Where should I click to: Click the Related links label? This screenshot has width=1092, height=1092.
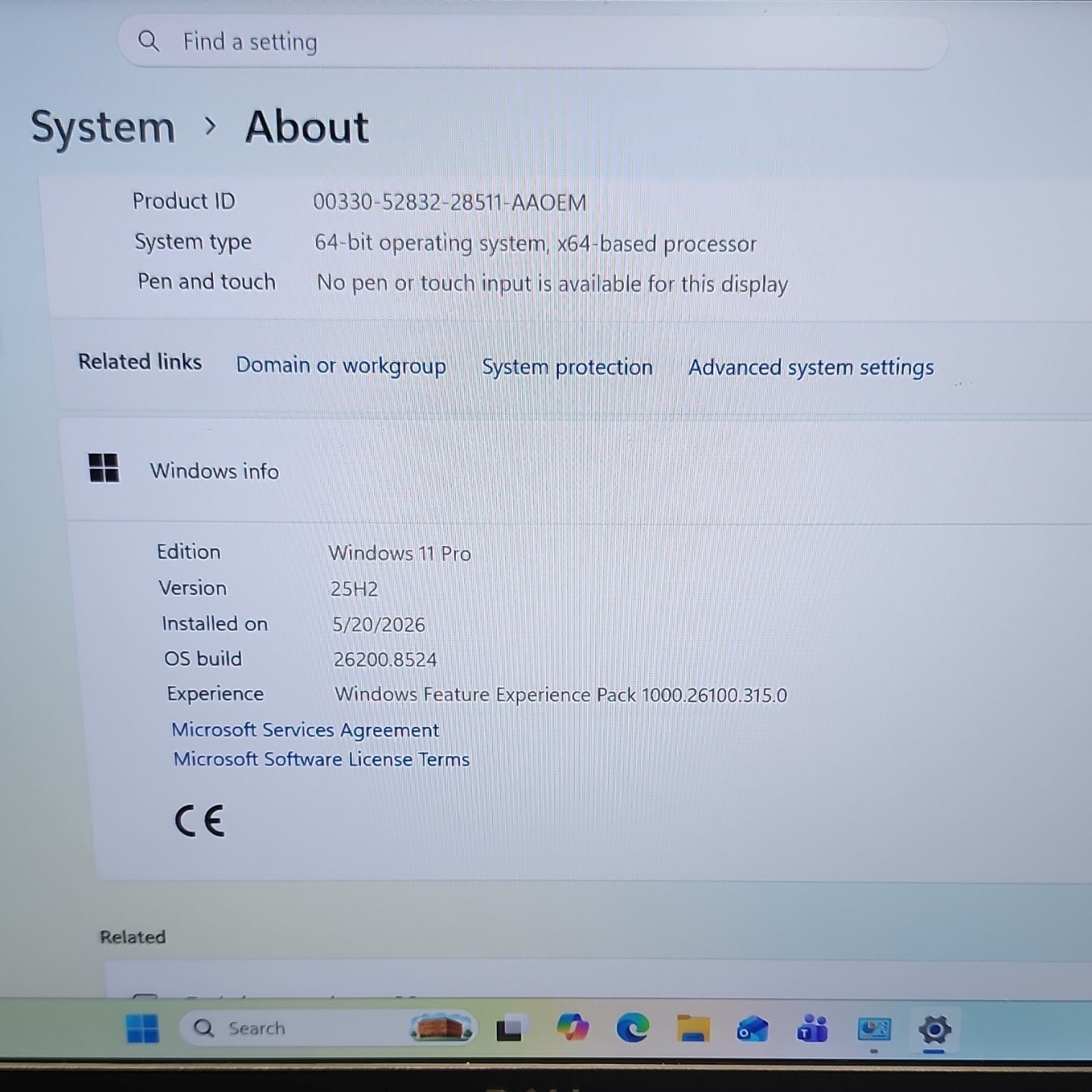click(140, 362)
